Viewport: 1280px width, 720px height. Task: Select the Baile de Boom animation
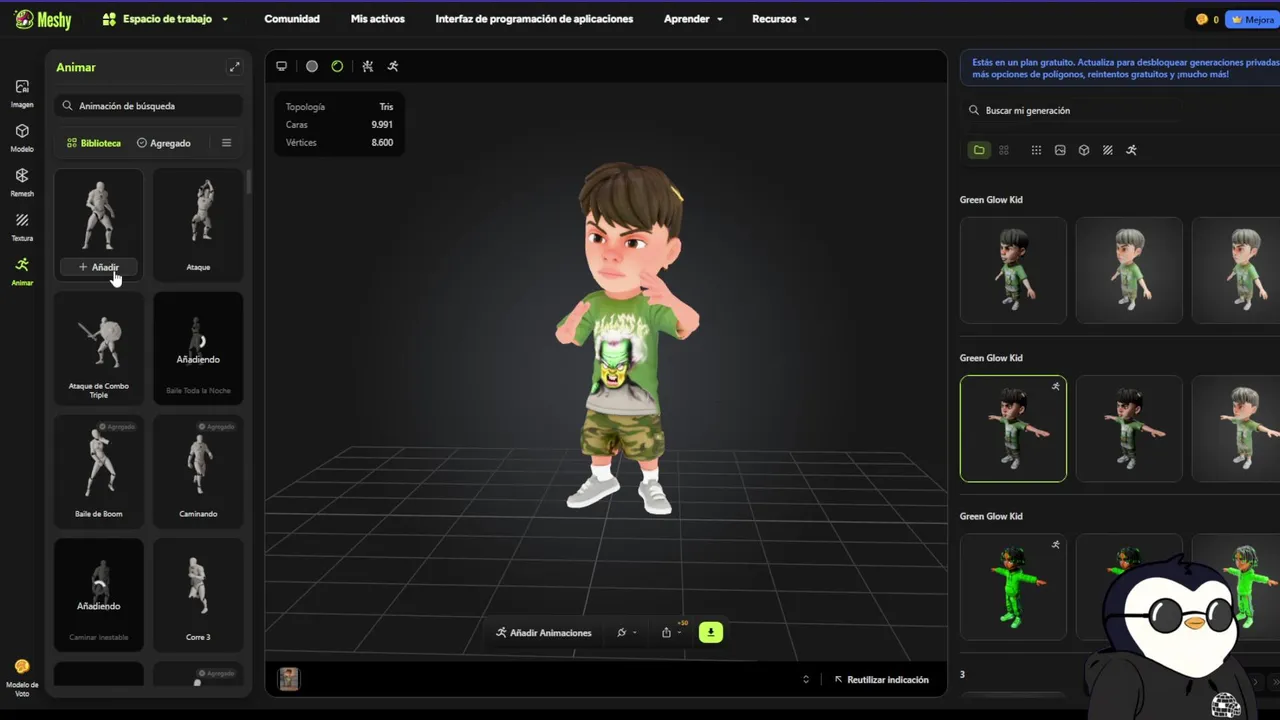pos(98,471)
